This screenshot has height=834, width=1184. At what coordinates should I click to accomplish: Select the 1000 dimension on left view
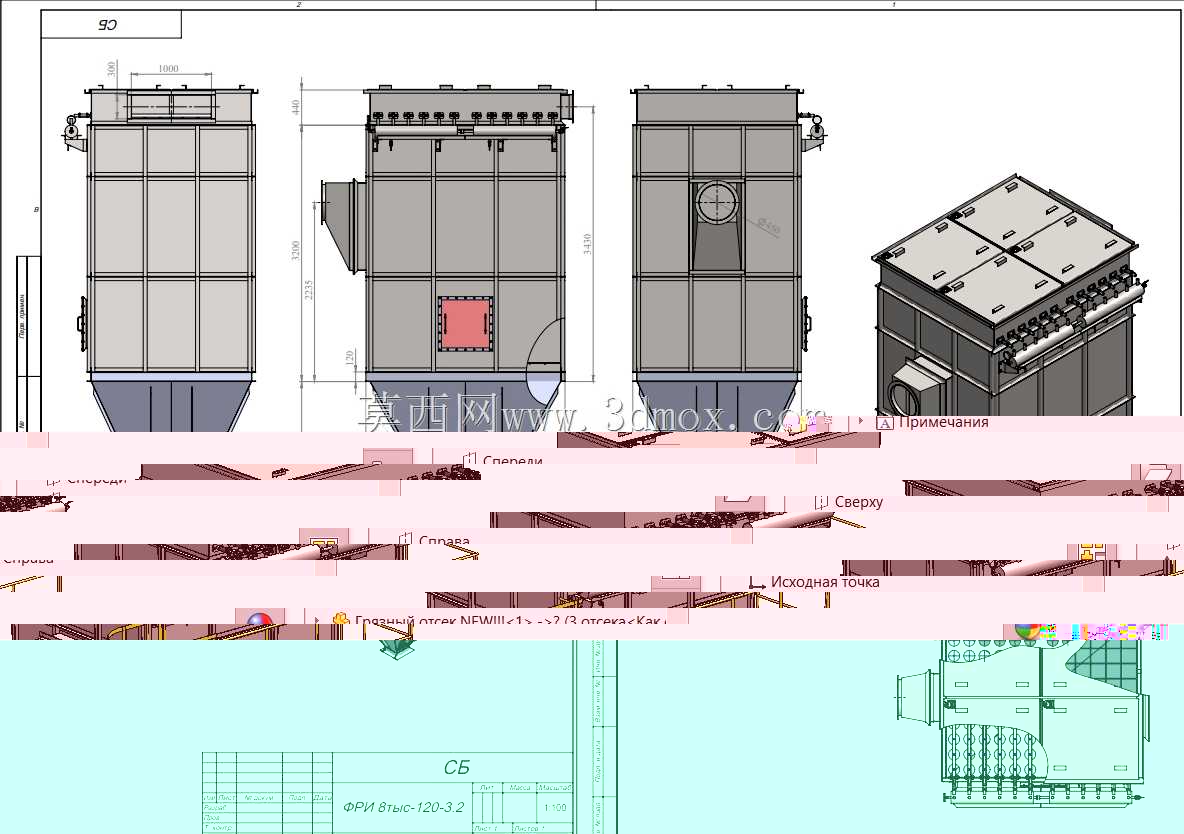[168, 69]
